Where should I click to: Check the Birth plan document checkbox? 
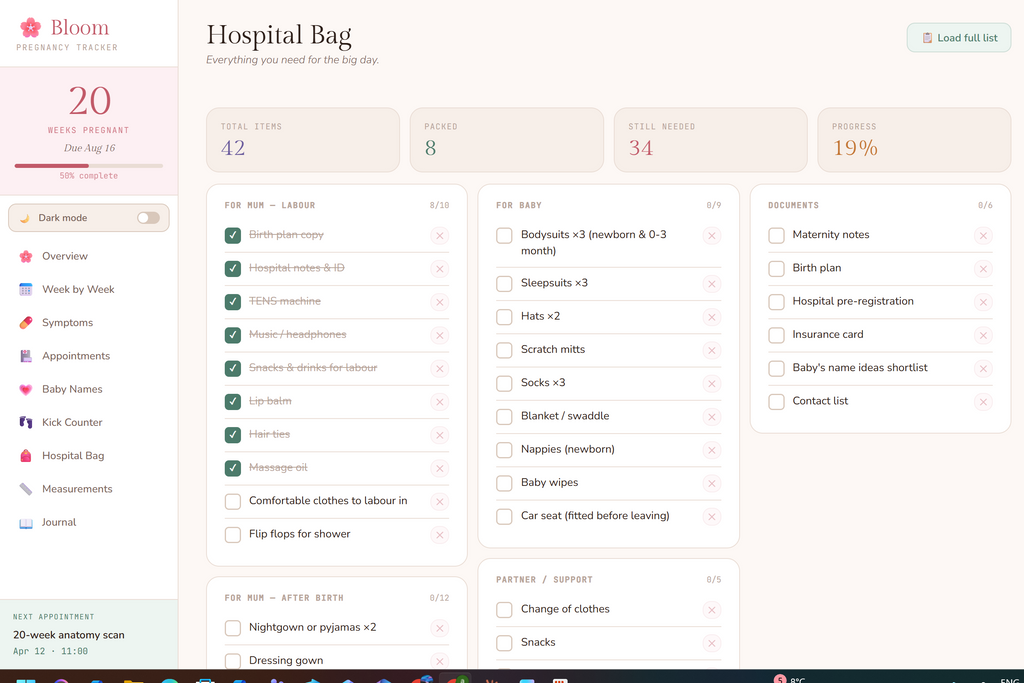pyautogui.click(x=776, y=268)
